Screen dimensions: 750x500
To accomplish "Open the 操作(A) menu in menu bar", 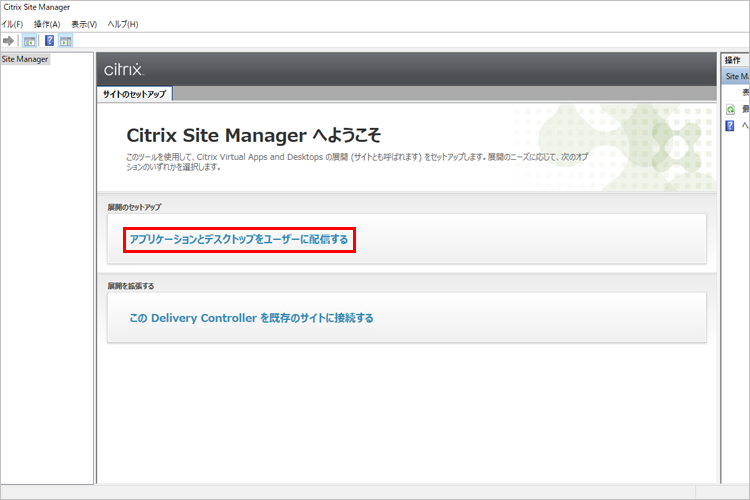I will coord(47,24).
